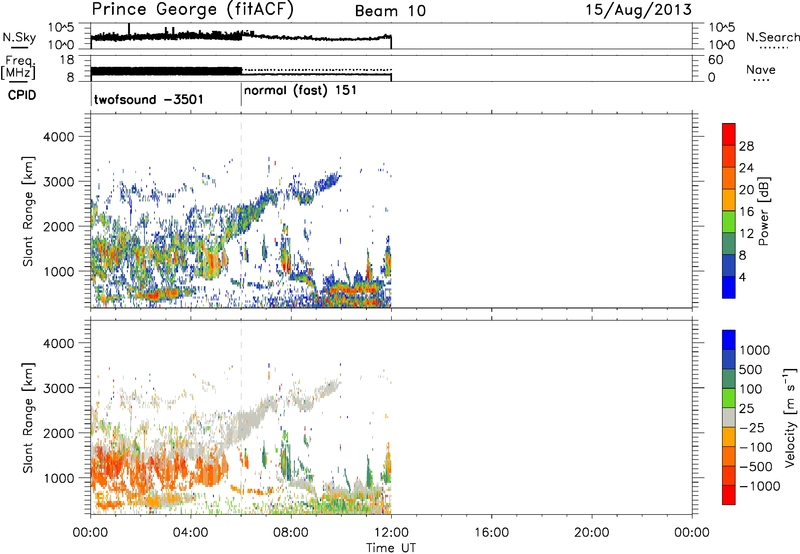Click the '4' value on Power colorbar
800x554 pixels.
(x=742, y=277)
